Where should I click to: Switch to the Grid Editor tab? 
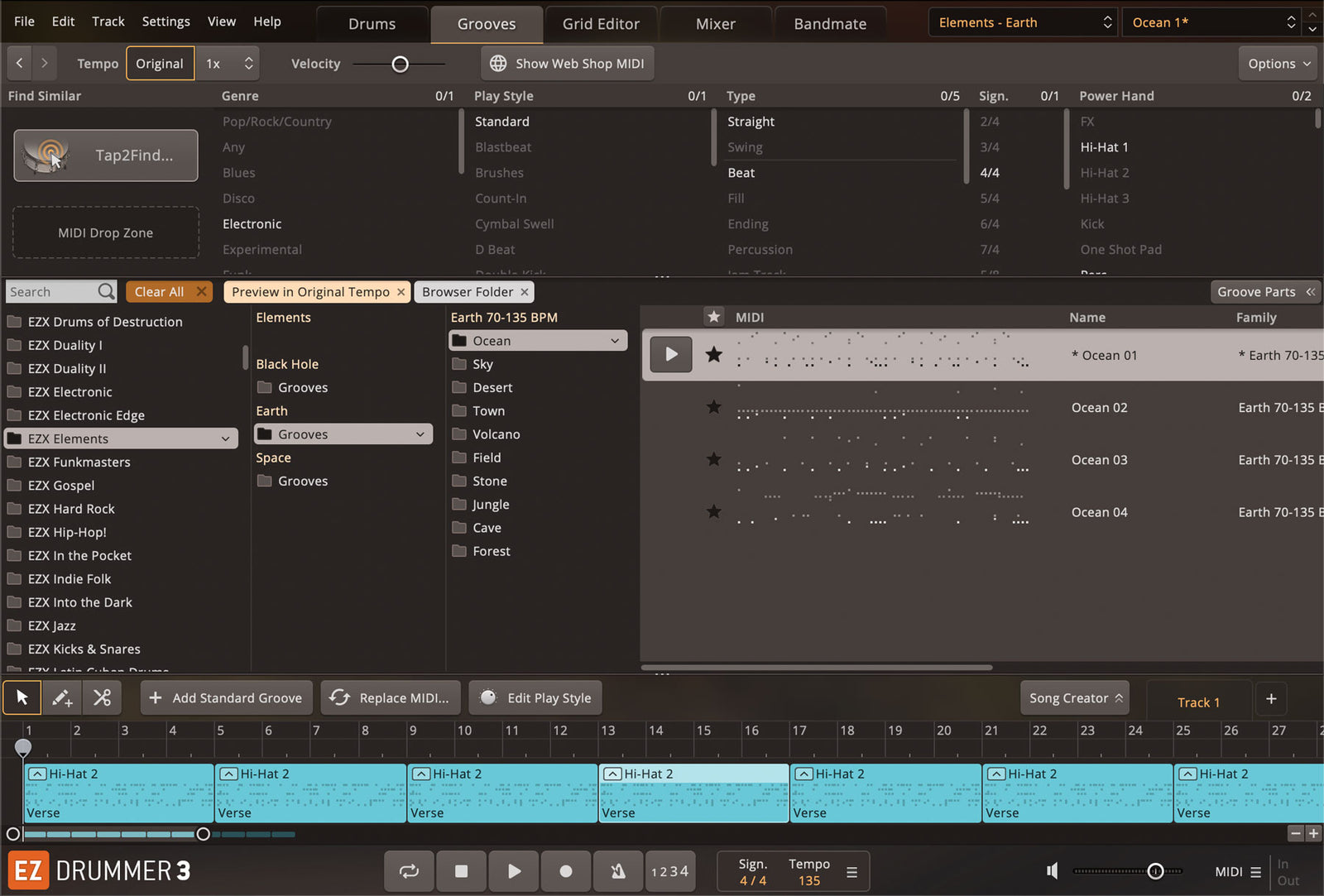click(x=601, y=24)
